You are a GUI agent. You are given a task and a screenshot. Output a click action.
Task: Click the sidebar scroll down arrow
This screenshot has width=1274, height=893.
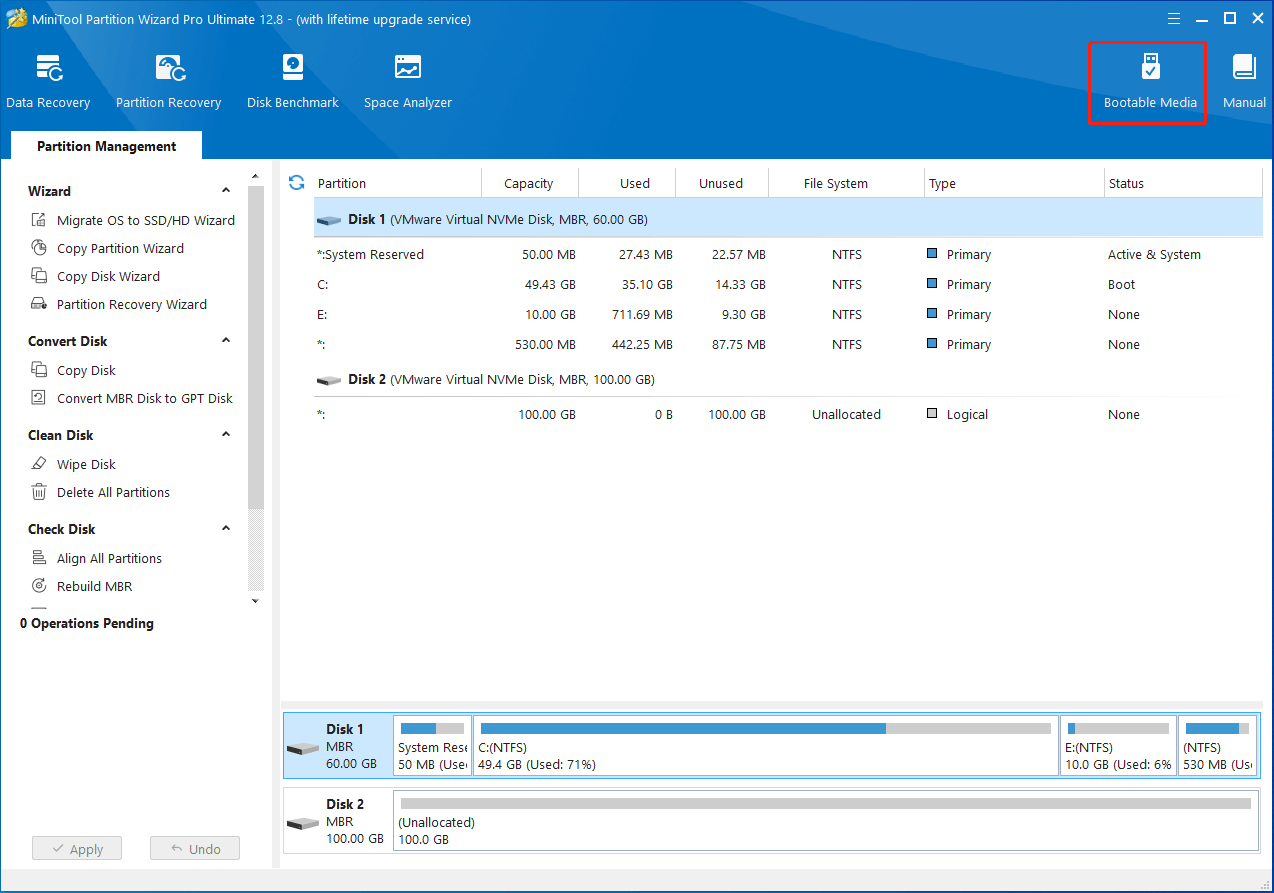point(255,601)
